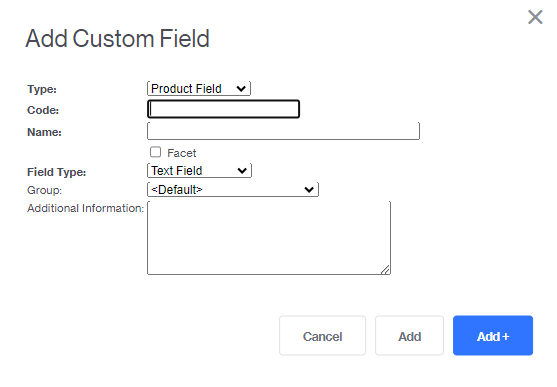Cancel adding the custom field
This screenshot has height=387, width=557.
pos(323,335)
